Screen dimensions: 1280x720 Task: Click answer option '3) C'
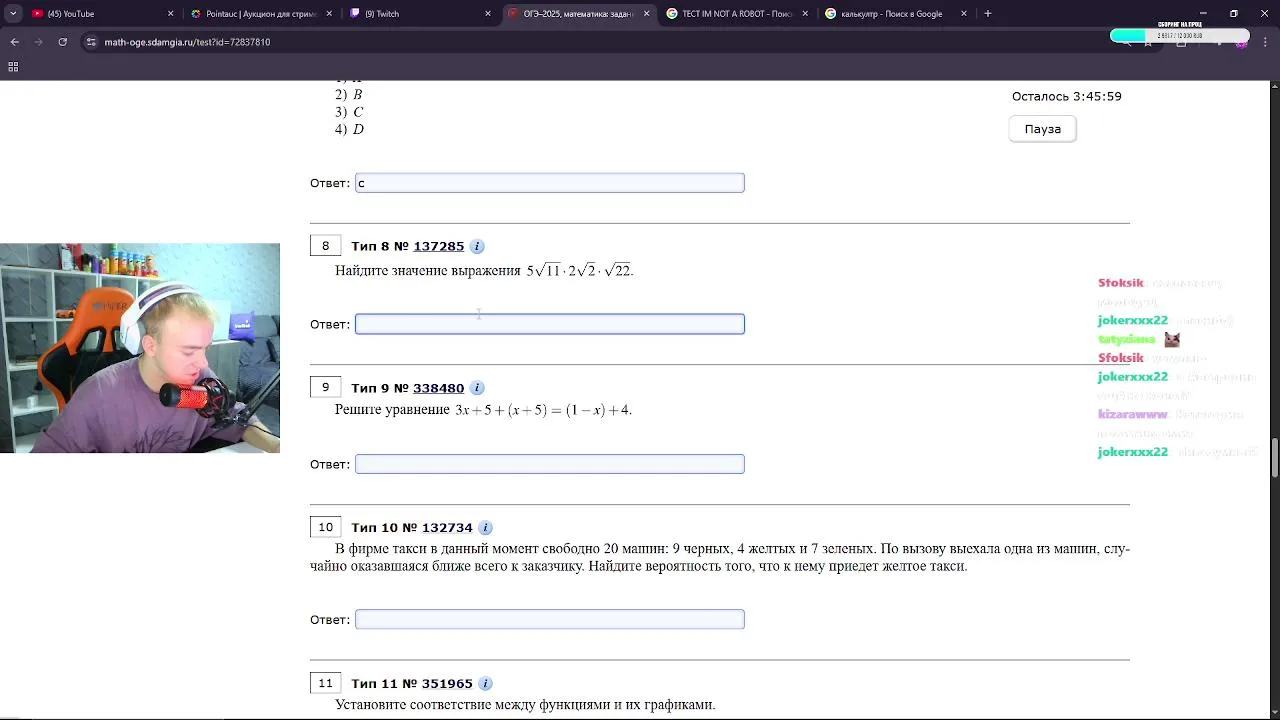pos(349,112)
